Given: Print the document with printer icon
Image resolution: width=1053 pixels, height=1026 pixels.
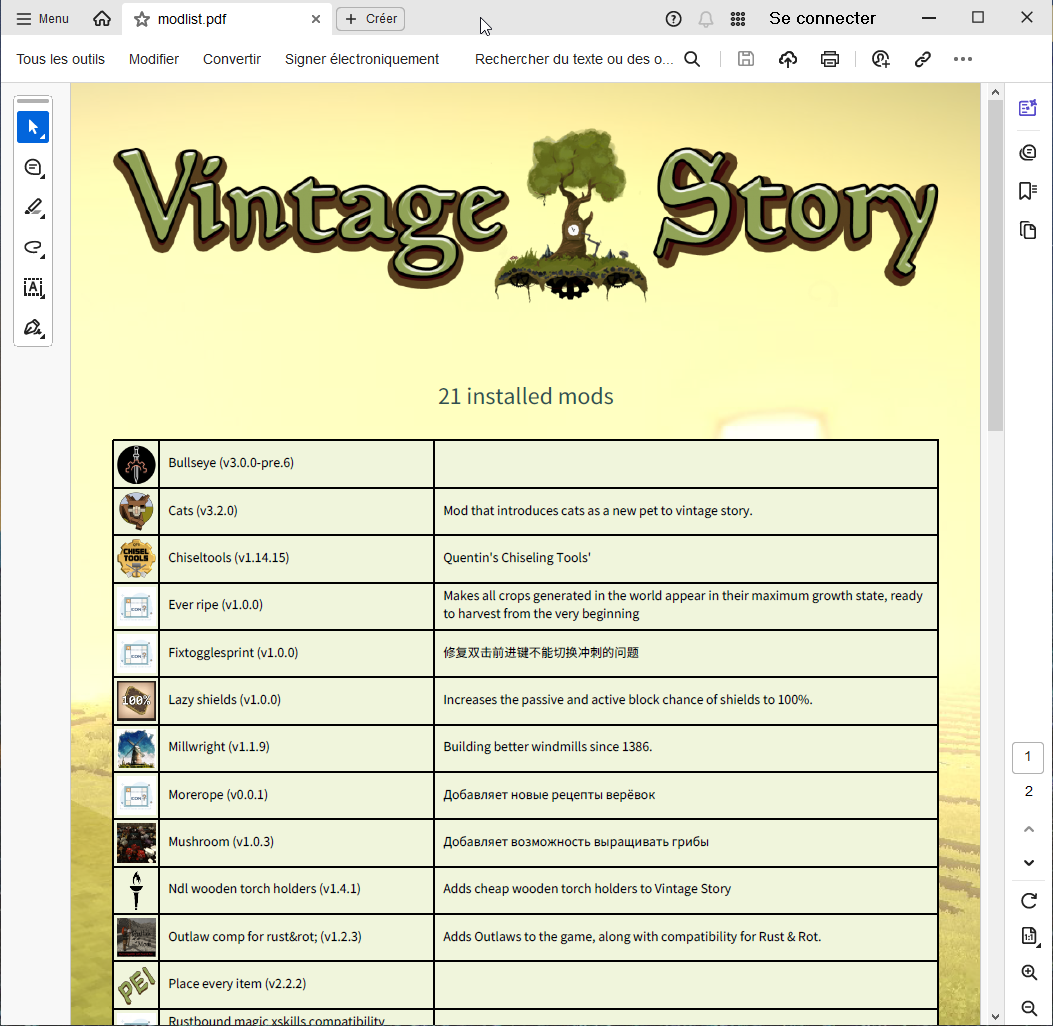Looking at the screenshot, I should coord(829,59).
